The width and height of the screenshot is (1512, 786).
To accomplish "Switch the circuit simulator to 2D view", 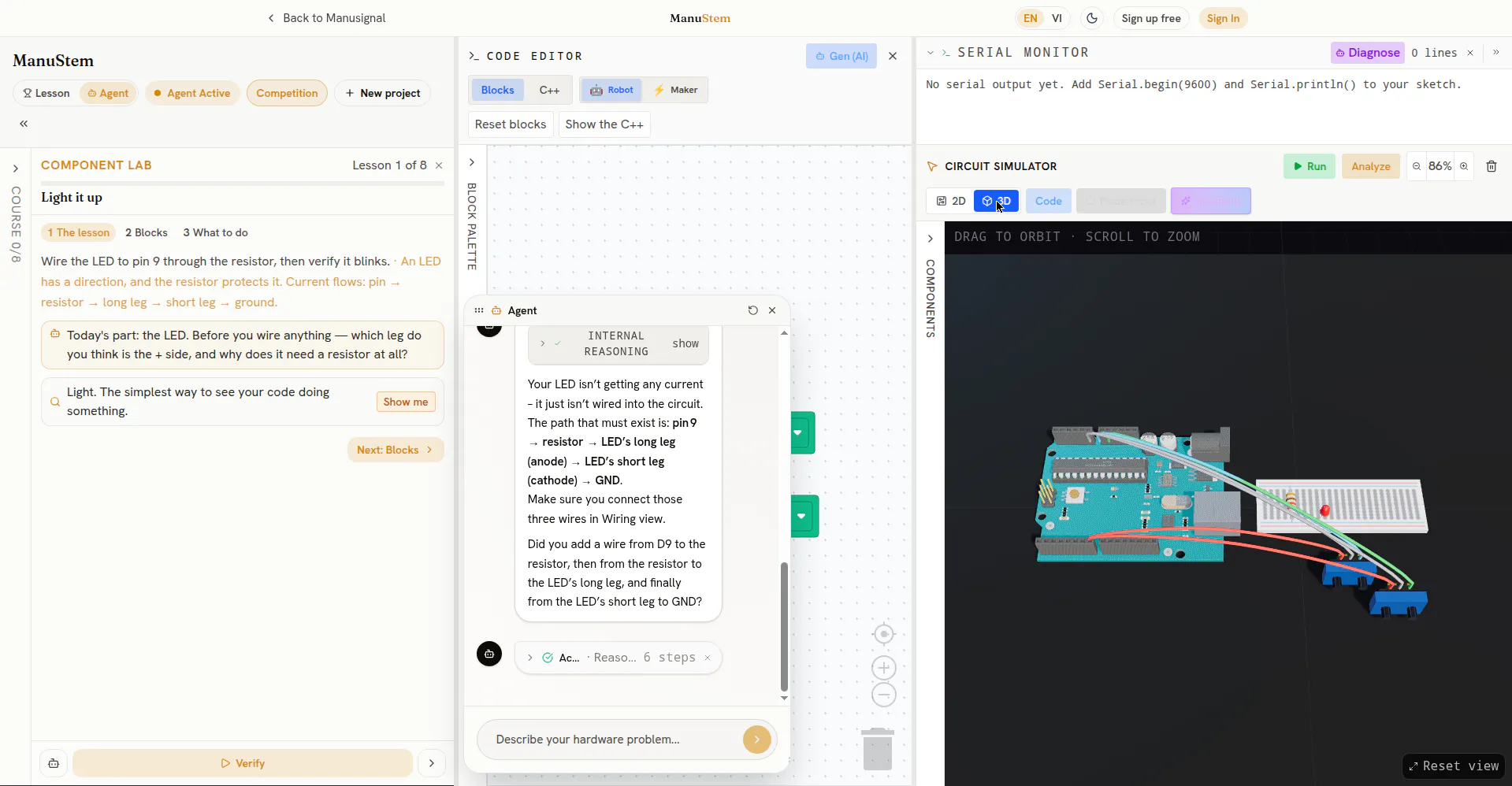I will (951, 201).
